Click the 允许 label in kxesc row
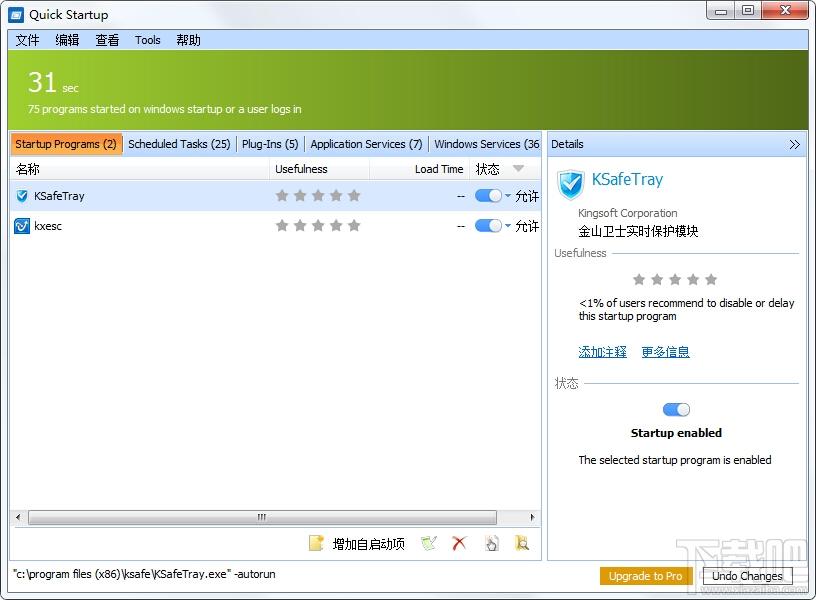Screen dimensions: 816x600 [x=527, y=226]
